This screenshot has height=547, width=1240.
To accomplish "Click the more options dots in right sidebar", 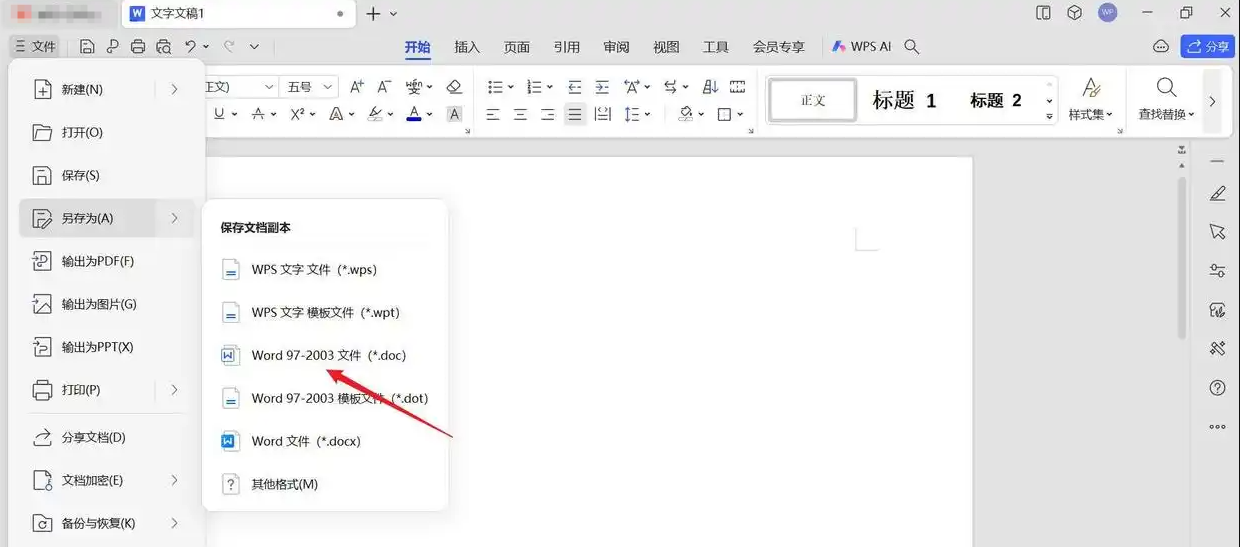I will [1217, 426].
